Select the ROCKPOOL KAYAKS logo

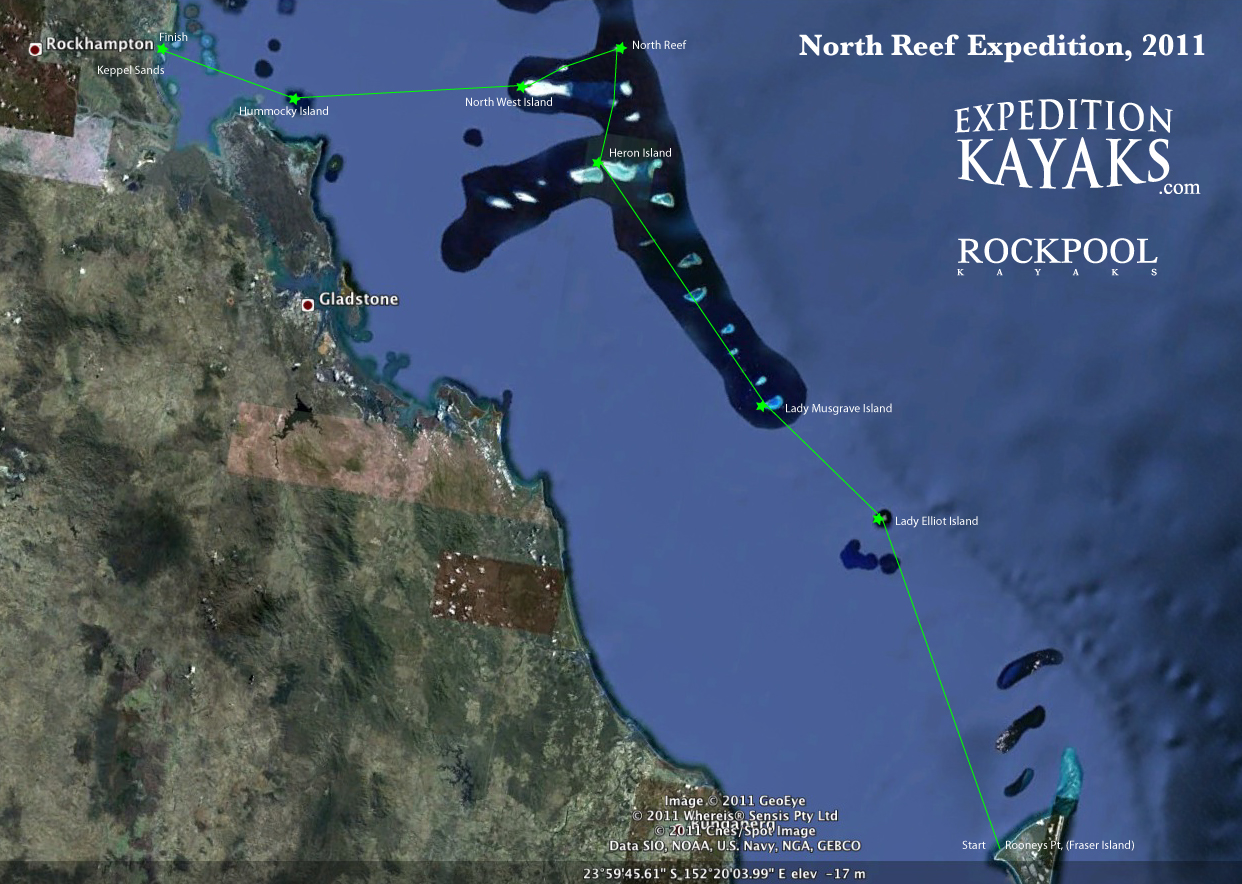1057,255
